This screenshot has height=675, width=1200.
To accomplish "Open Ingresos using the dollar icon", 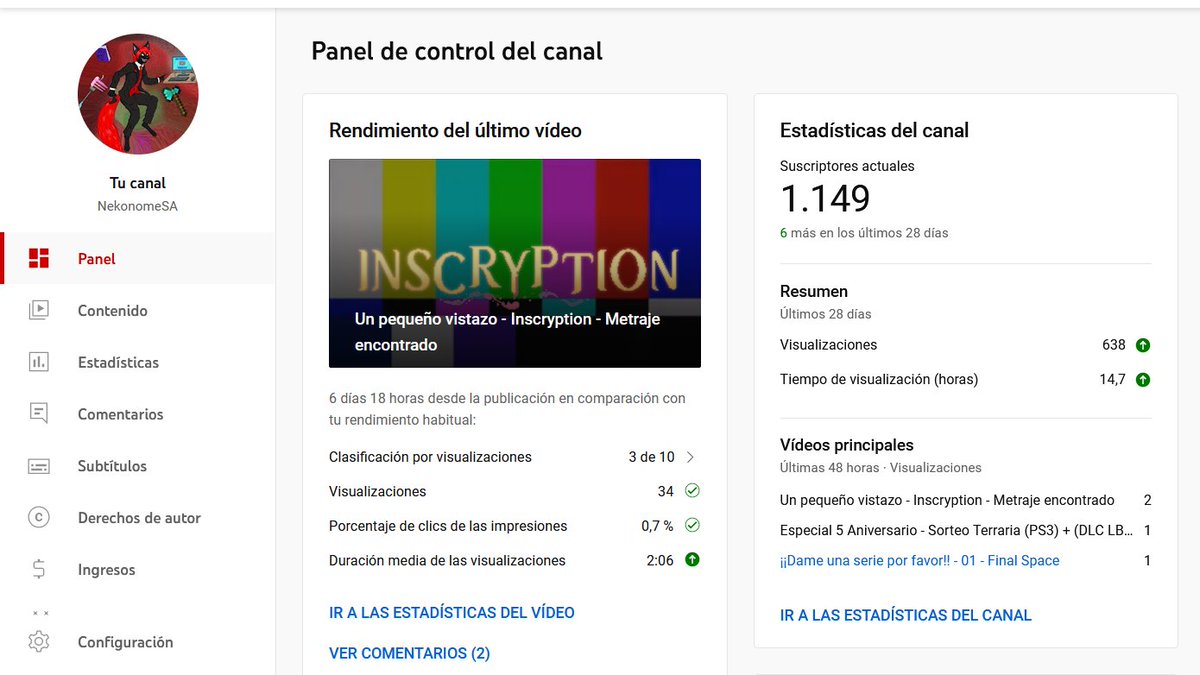I will [38, 569].
